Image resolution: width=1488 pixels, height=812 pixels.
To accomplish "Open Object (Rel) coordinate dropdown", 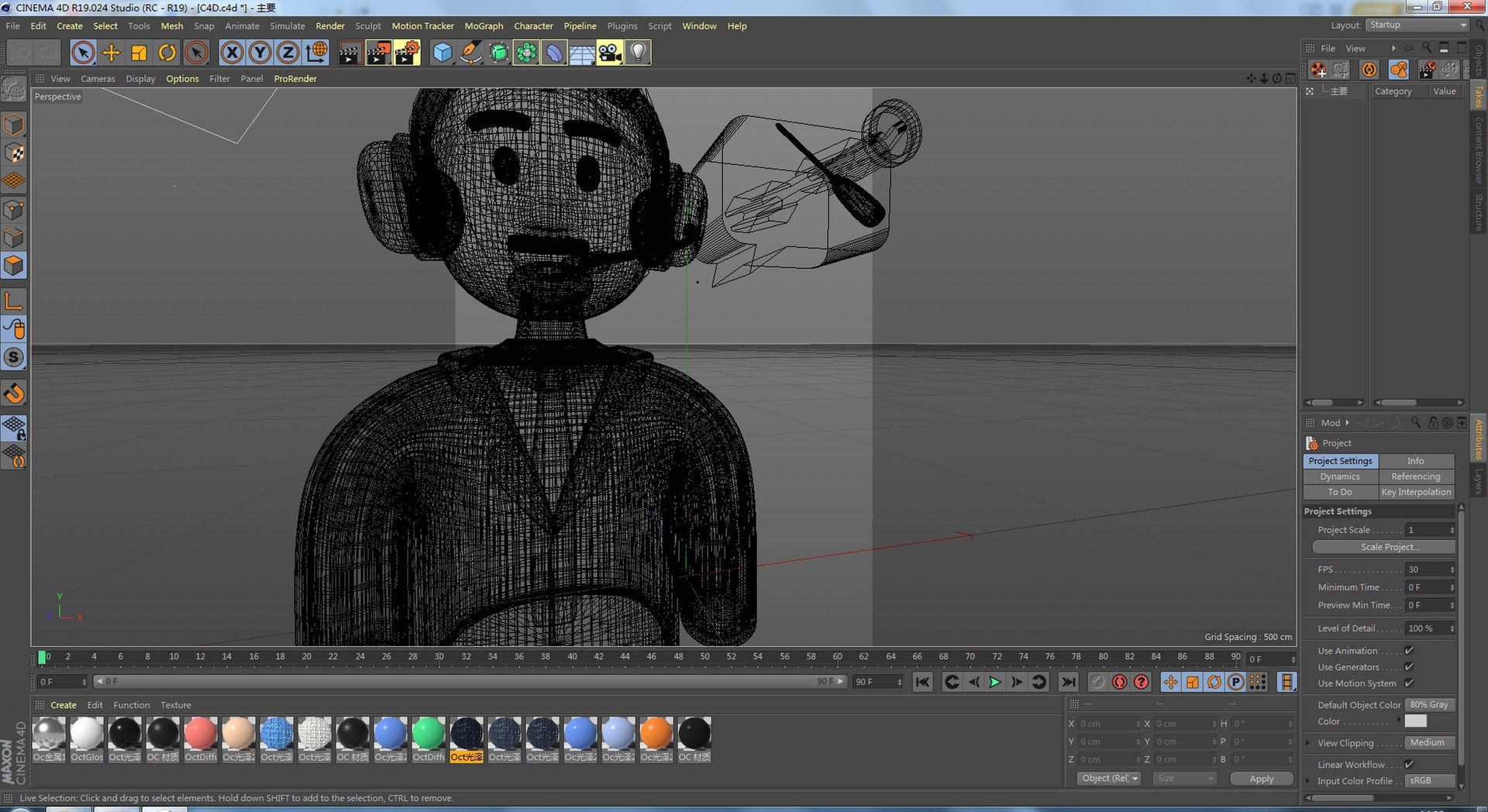I will click(1109, 779).
